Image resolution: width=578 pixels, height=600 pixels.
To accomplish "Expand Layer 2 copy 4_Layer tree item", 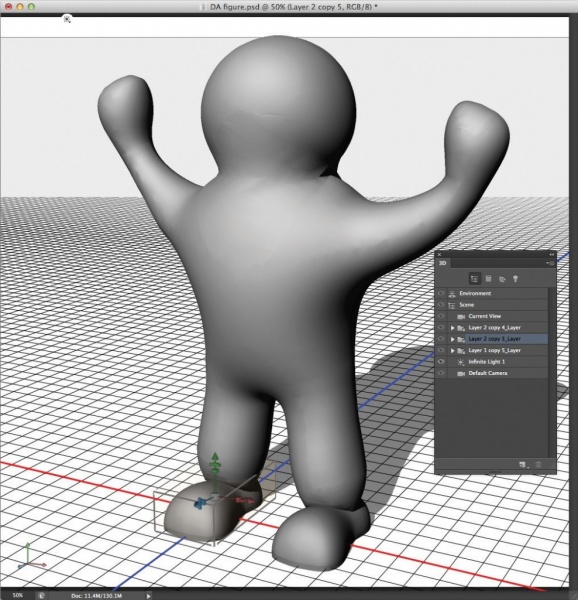I will coord(452,328).
